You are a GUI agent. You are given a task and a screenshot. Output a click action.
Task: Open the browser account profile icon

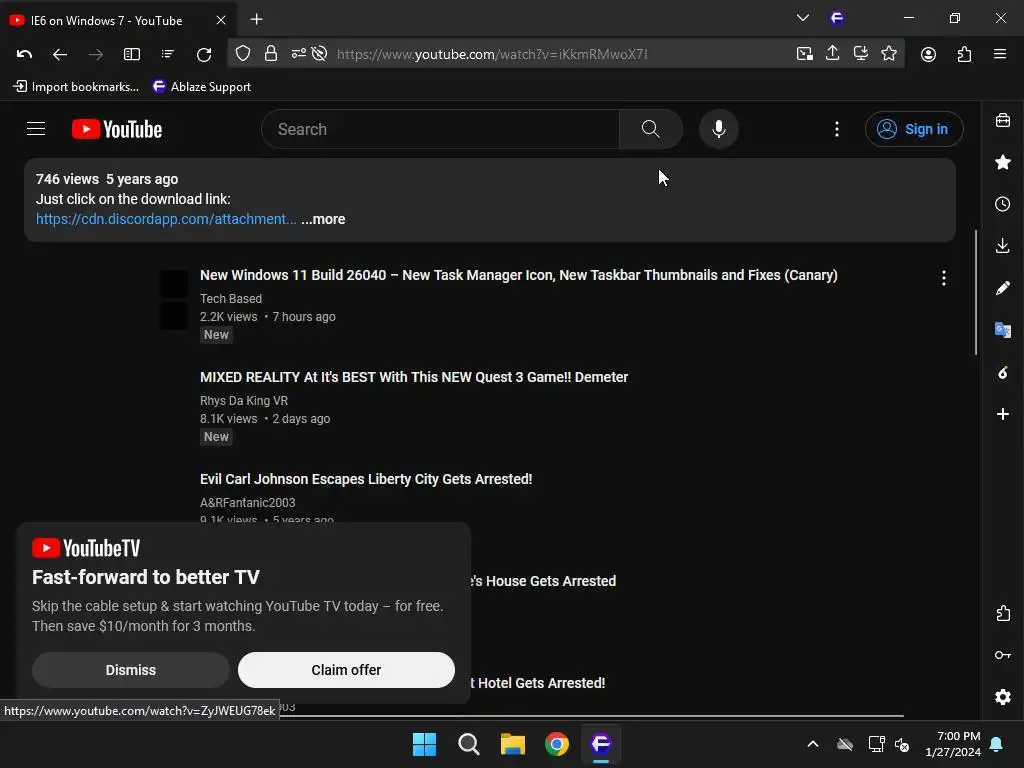coord(928,54)
